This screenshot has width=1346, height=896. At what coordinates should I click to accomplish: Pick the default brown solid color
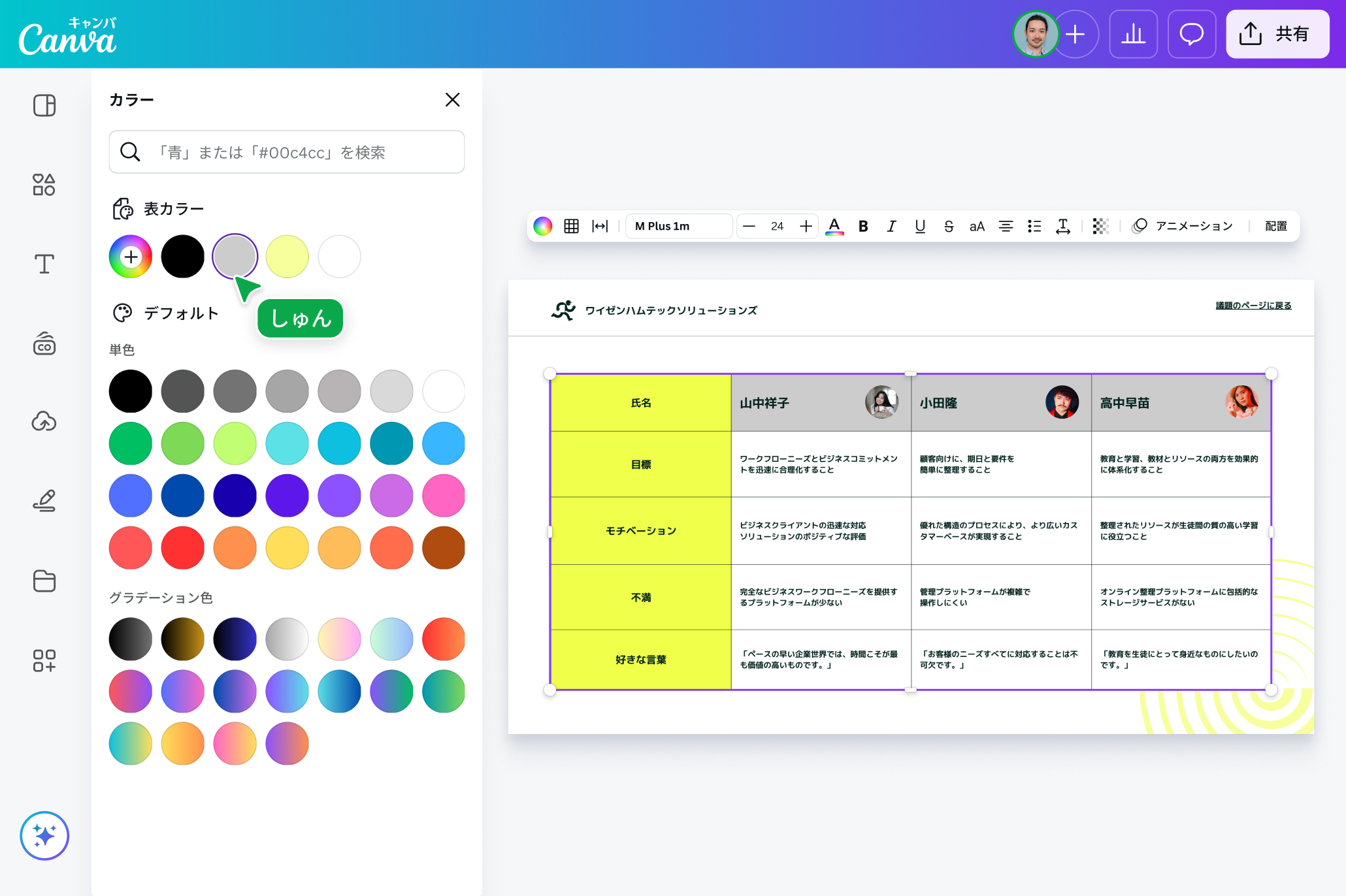pos(444,548)
